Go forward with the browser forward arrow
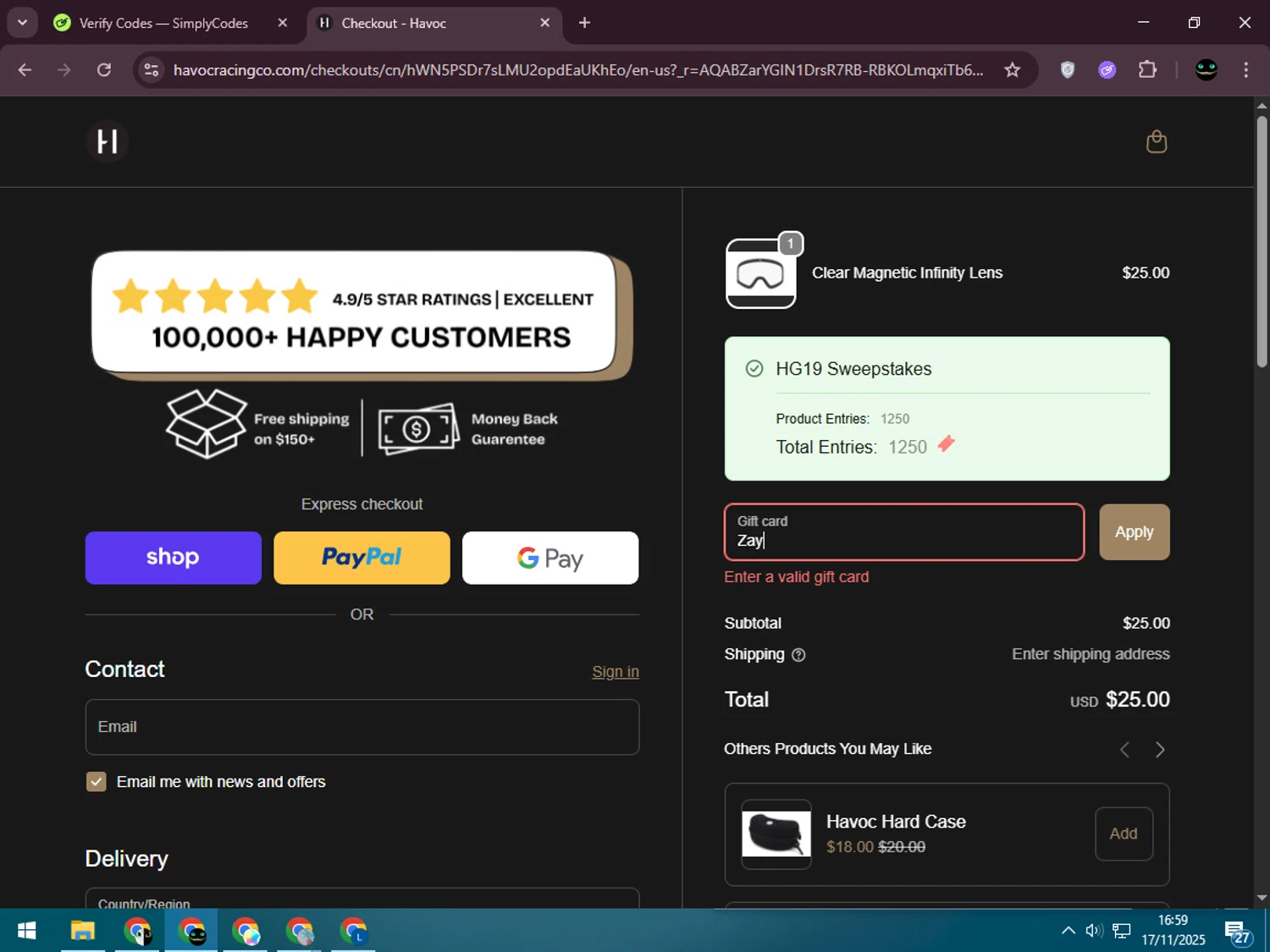1270x952 pixels. pos(64,70)
